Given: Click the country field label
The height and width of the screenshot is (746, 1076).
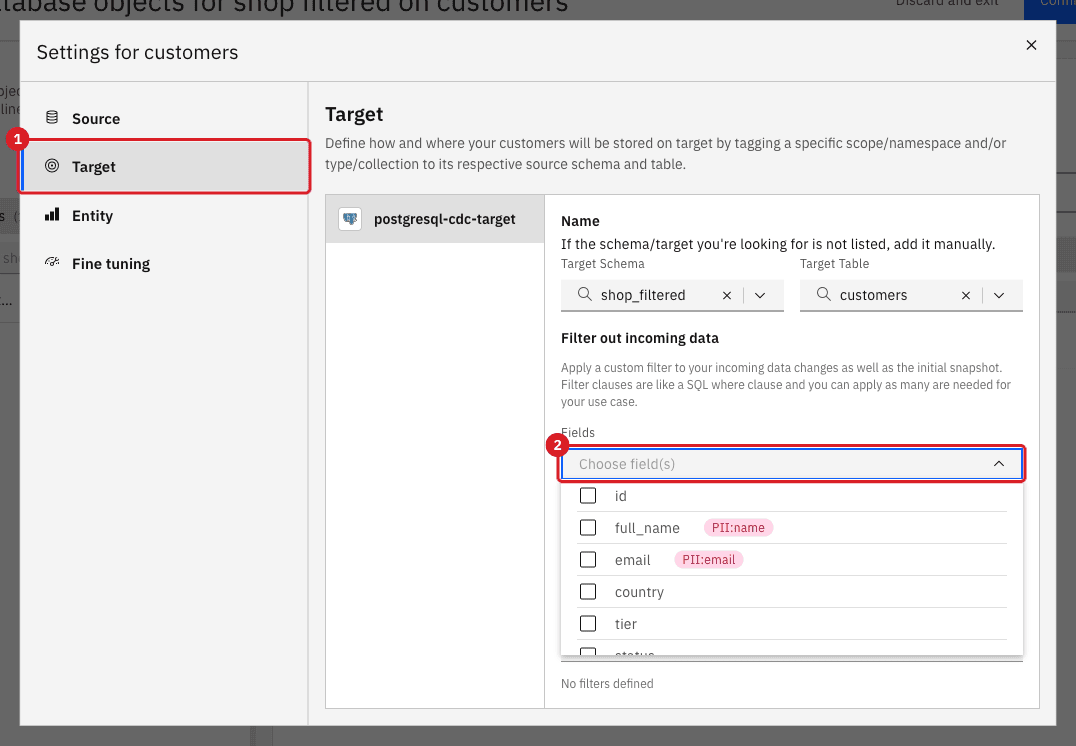Looking at the screenshot, I should click(x=640, y=592).
